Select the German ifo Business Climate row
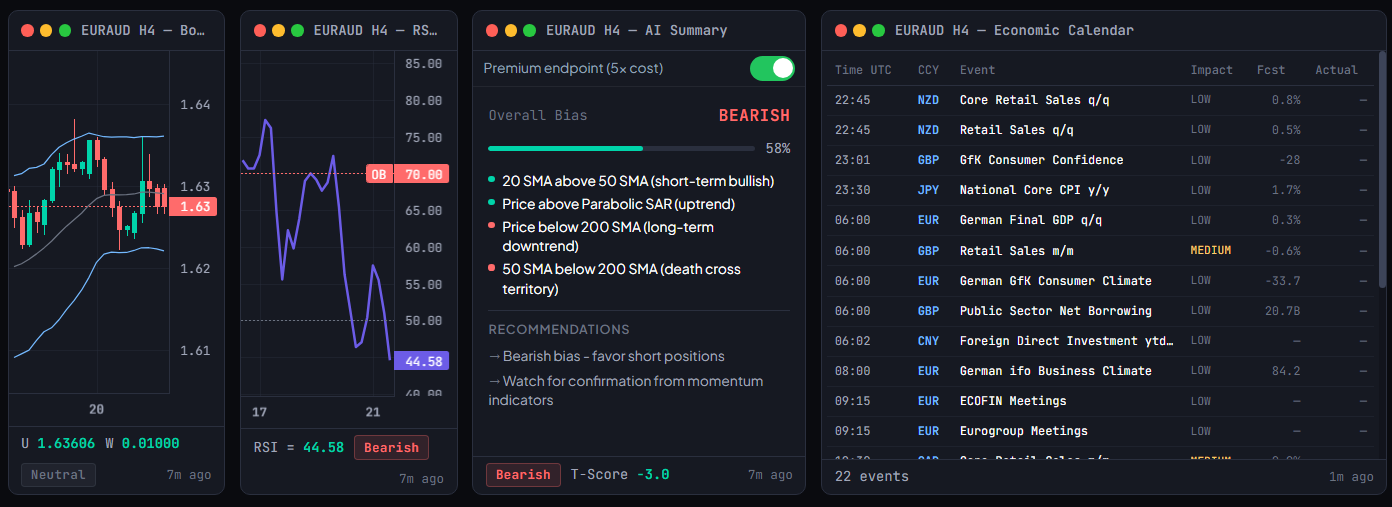This screenshot has width=1392, height=507. click(x=1103, y=371)
